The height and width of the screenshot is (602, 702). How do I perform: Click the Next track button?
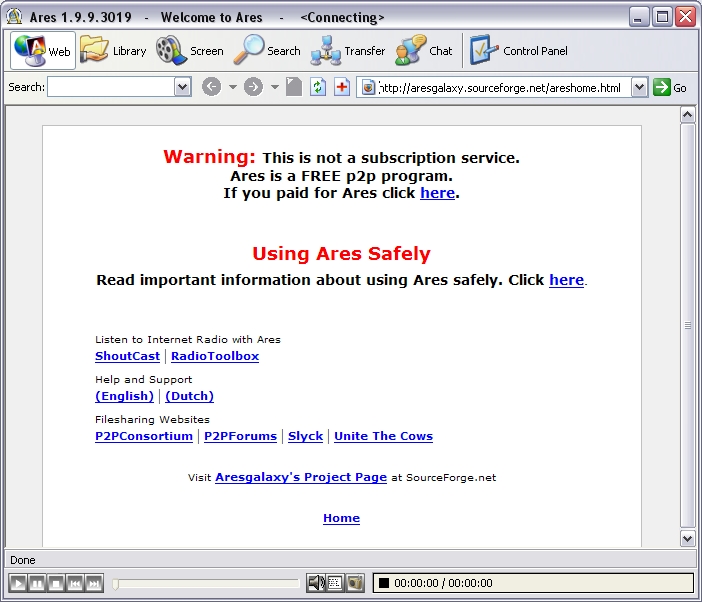[x=94, y=583]
